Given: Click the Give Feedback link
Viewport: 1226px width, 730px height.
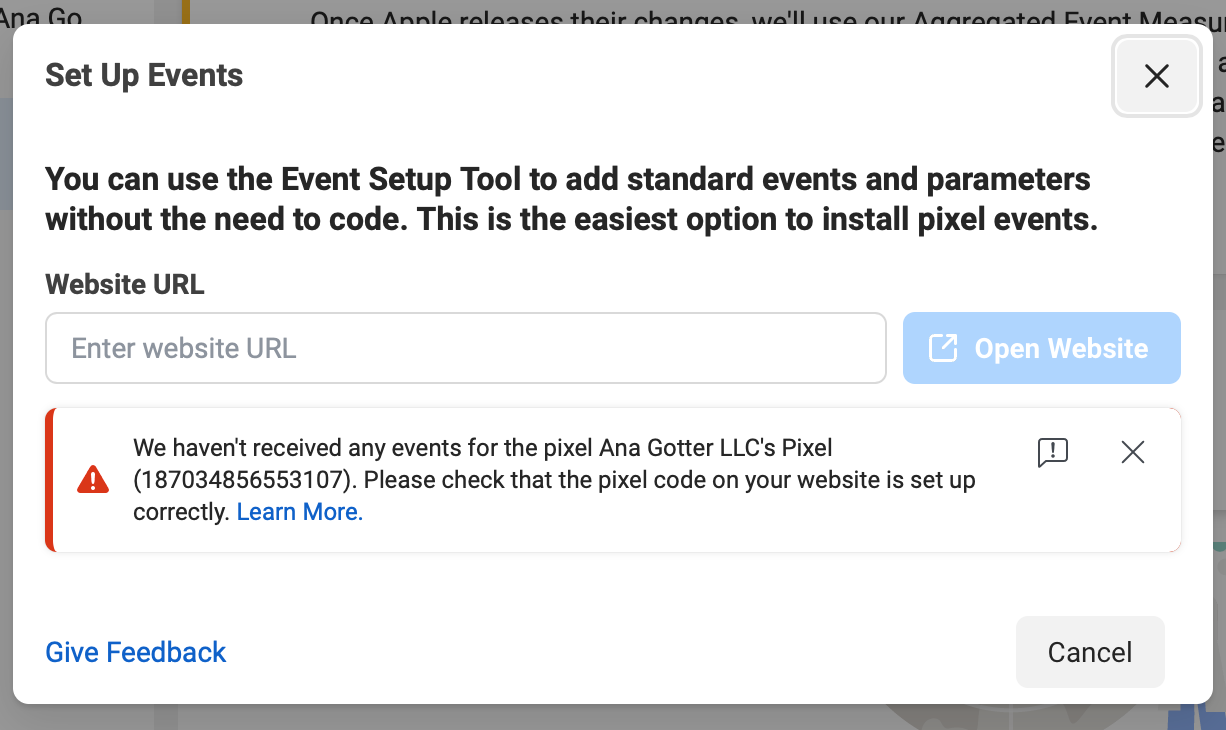Looking at the screenshot, I should click(134, 652).
